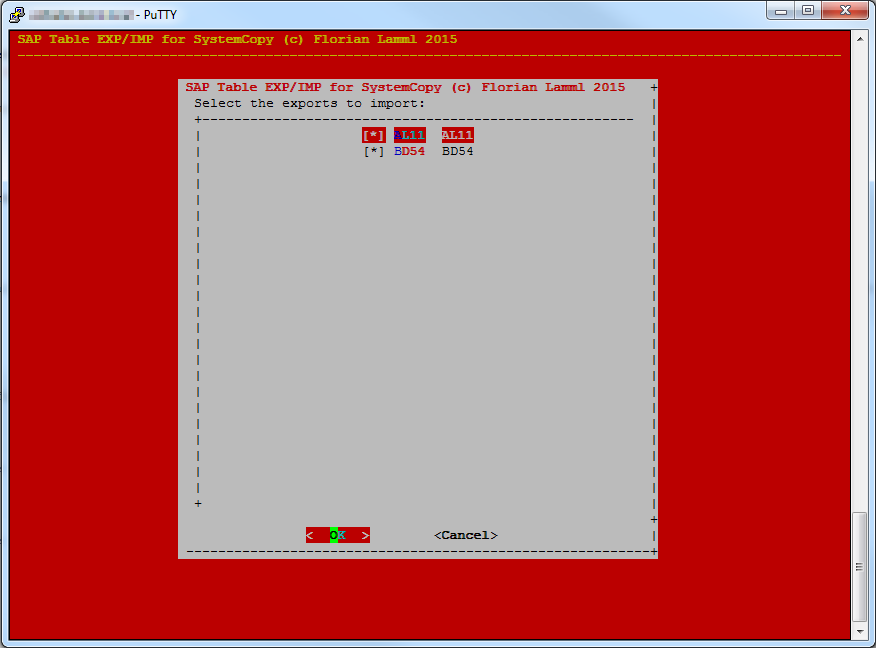Click the 'Select the exports to import:' prompt
The height and width of the screenshot is (648, 876).
tap(310, 104)
